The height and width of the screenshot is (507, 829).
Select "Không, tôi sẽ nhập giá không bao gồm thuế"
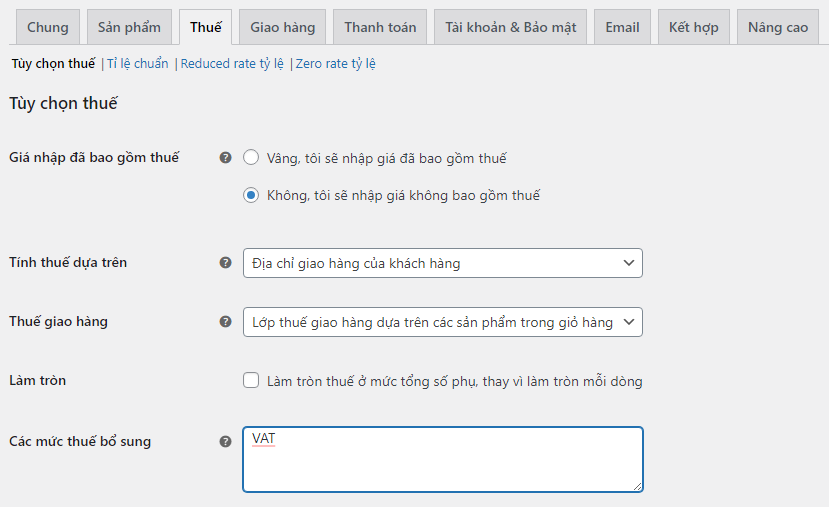pyautogui.click(x=251, y=196)
